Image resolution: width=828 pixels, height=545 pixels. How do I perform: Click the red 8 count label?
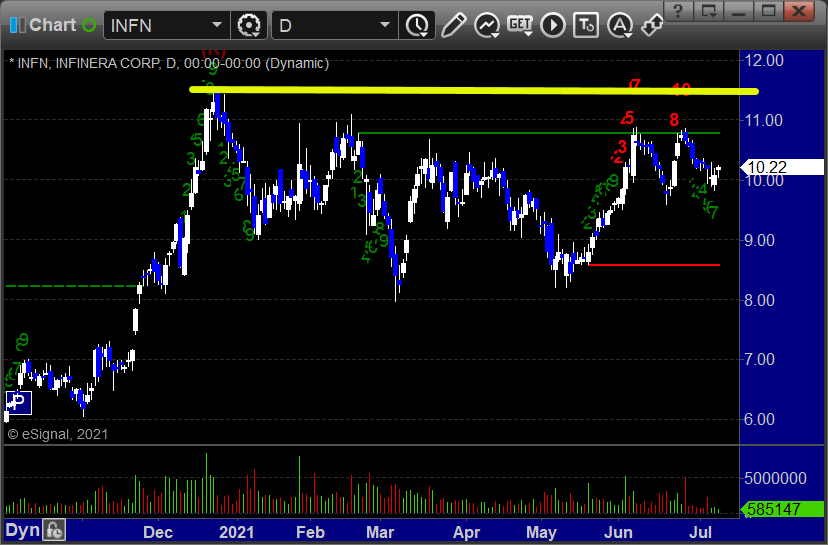click(674, 120)
